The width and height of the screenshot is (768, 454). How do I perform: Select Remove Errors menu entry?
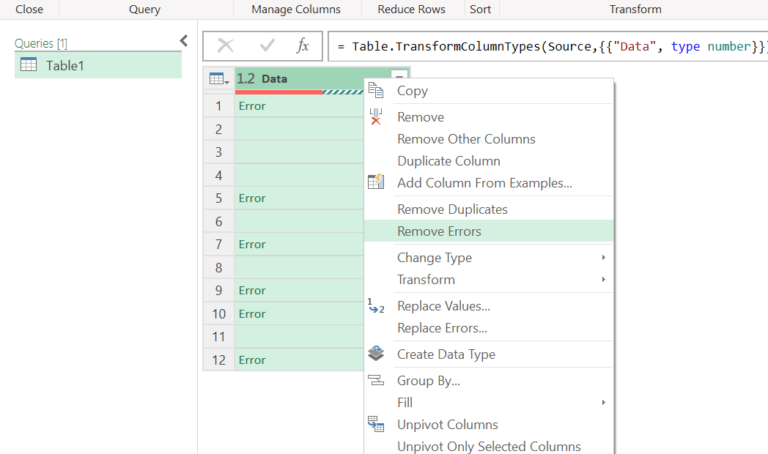click(489, 231)
